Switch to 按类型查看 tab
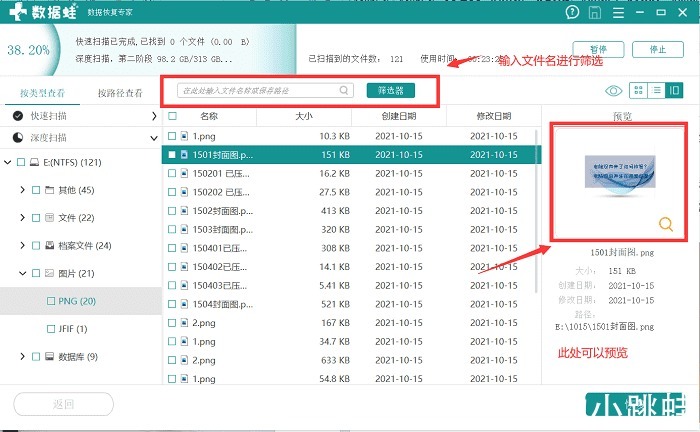The height and width of the screenshot is (432, 700). pos(42,93)
